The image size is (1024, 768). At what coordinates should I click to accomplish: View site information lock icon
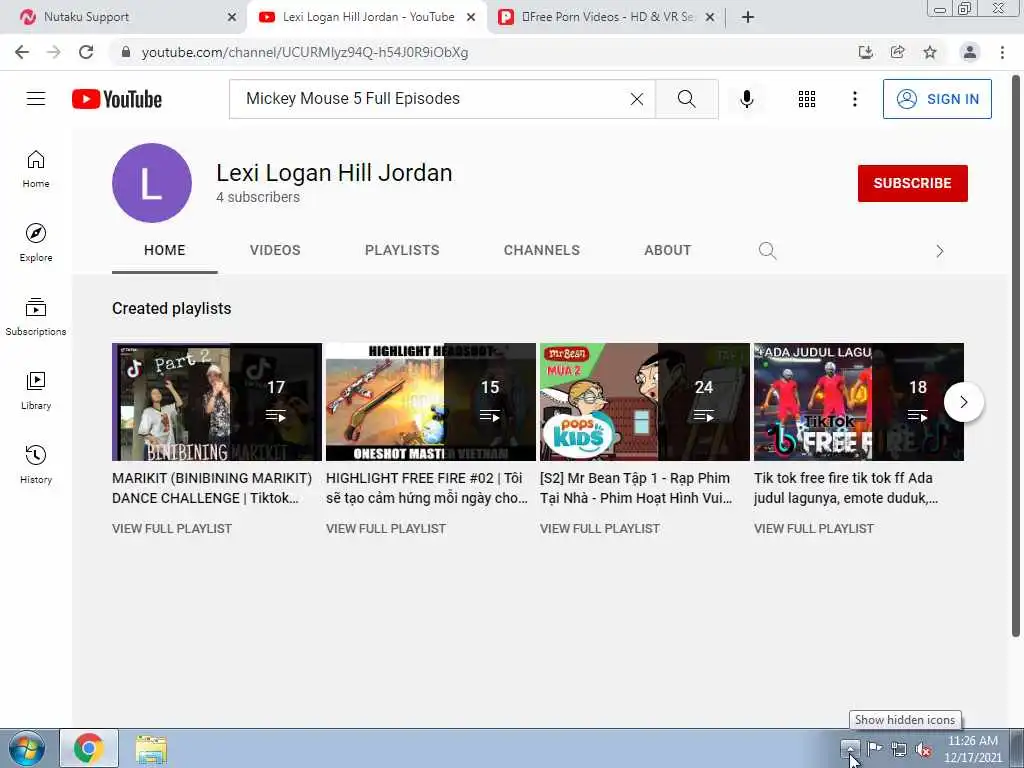pos(126,52)
